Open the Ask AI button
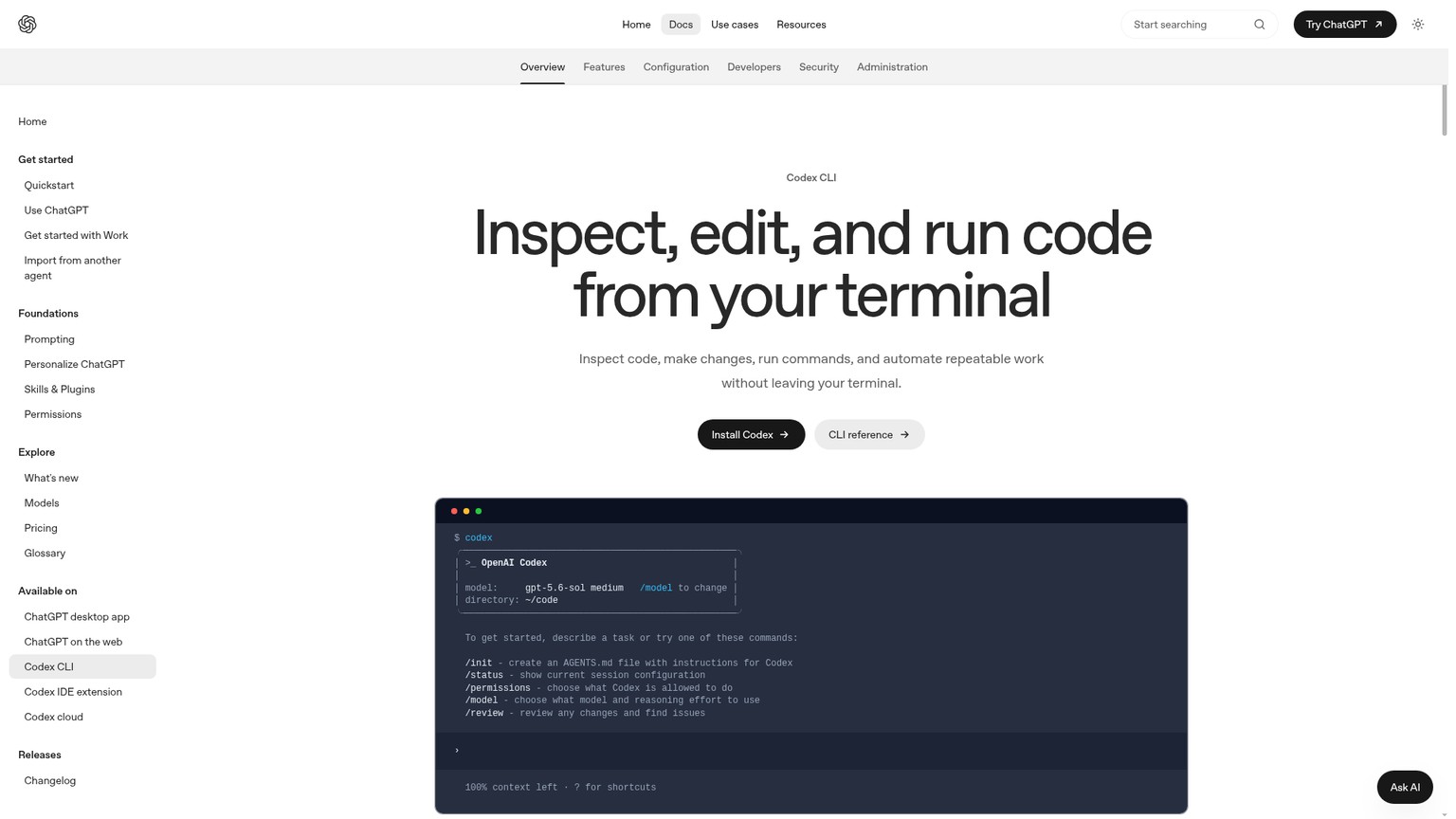Viewport: 1456px width, 819px height. (1404, 788)
